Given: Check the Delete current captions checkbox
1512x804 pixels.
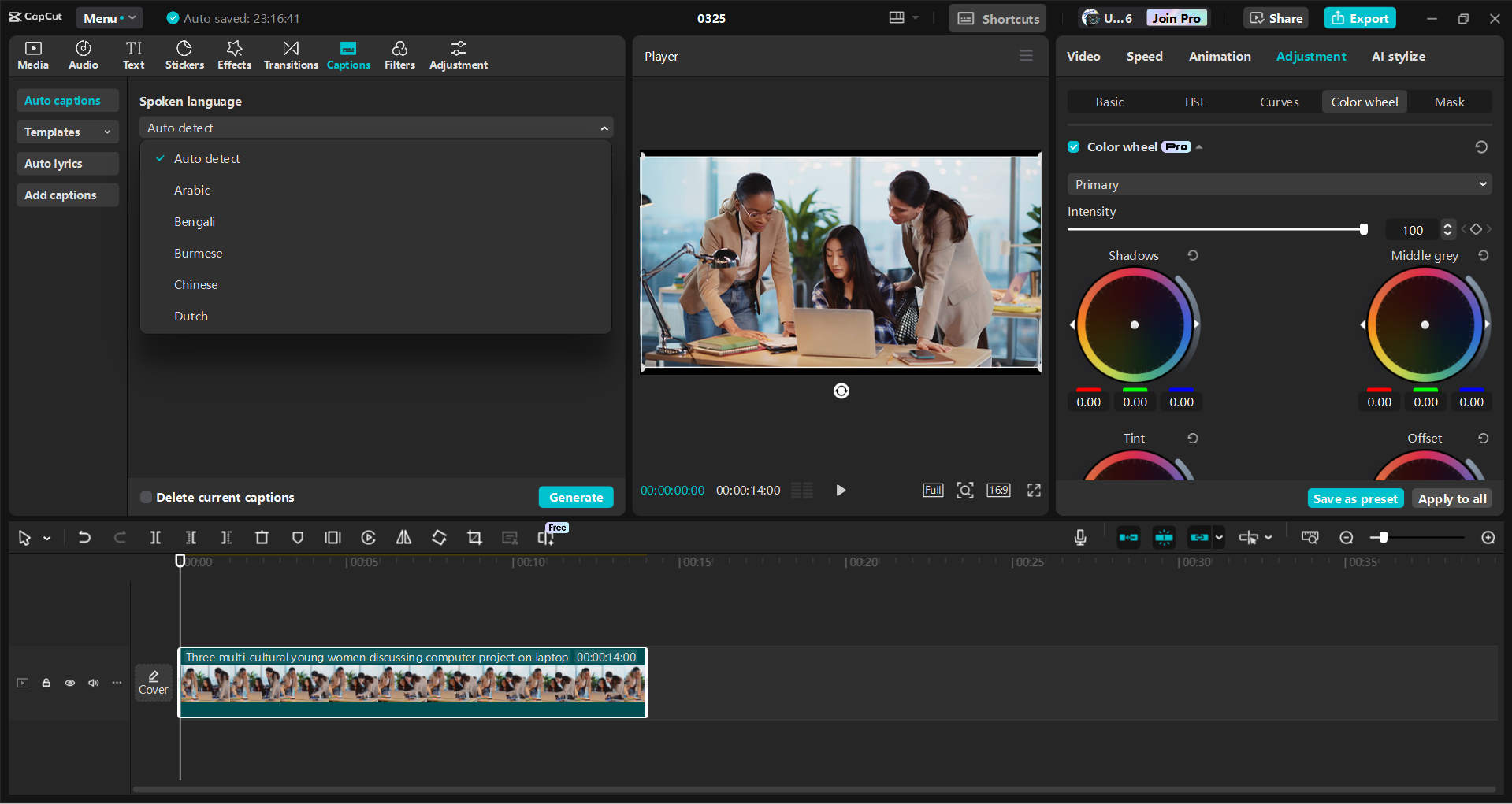Looking at the screenshot, I should (x=146, y=497).
